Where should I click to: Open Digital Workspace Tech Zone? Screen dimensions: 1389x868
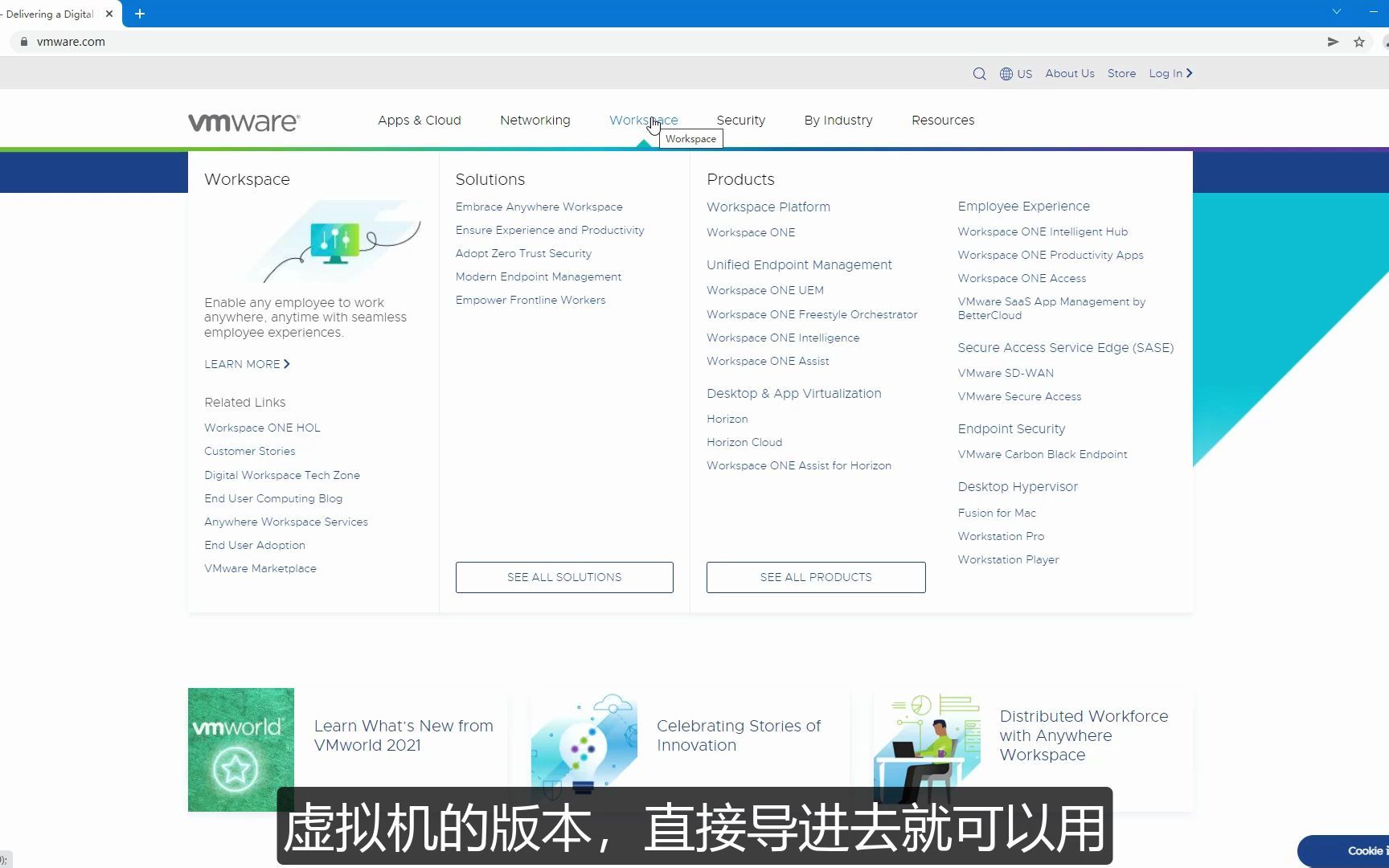282,475
